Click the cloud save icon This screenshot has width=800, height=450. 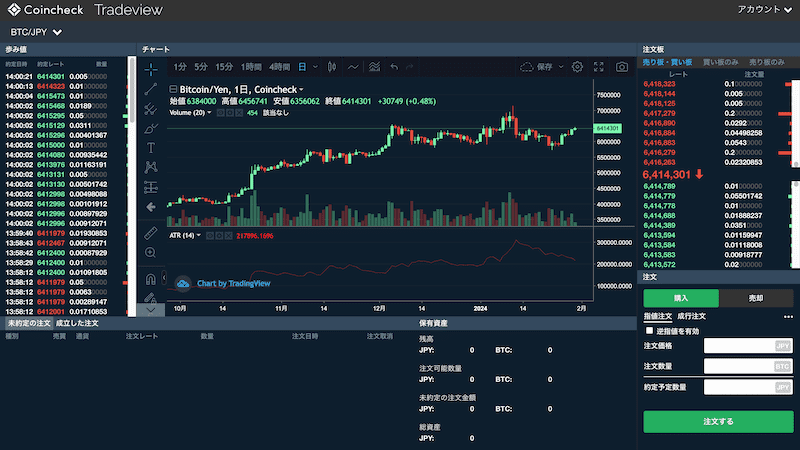[x=527, y=67]
